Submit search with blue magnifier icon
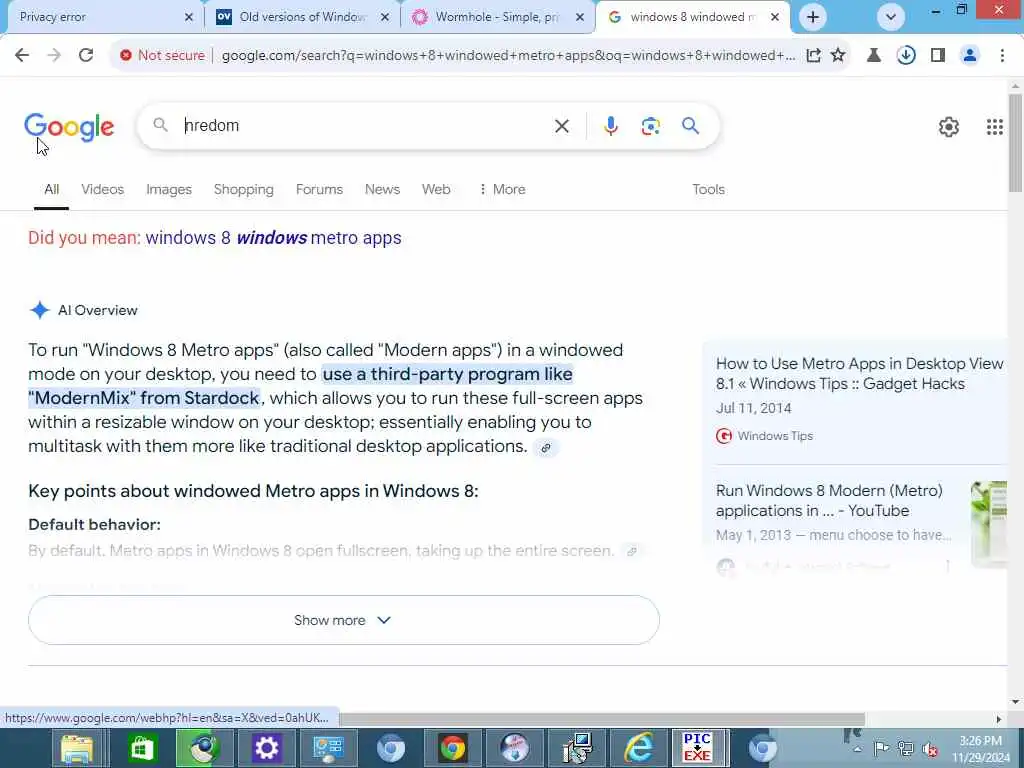The width and height of the screenshot is (1024, 768). pyautogui.click(x=691, y=126)
